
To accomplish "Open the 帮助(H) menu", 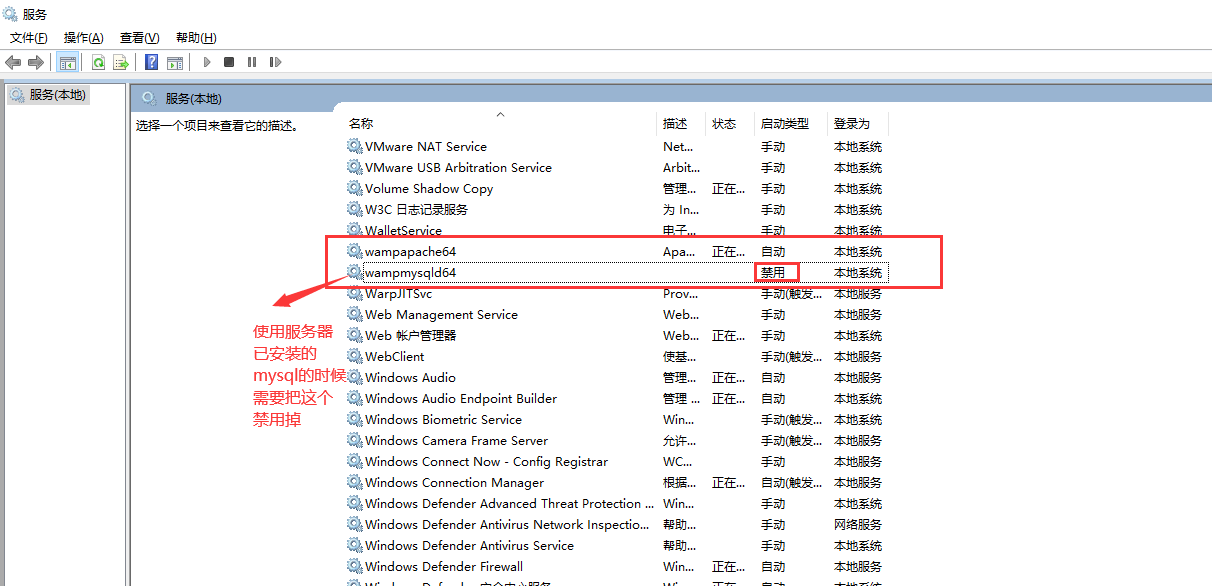I will click(x=196, y=38).
